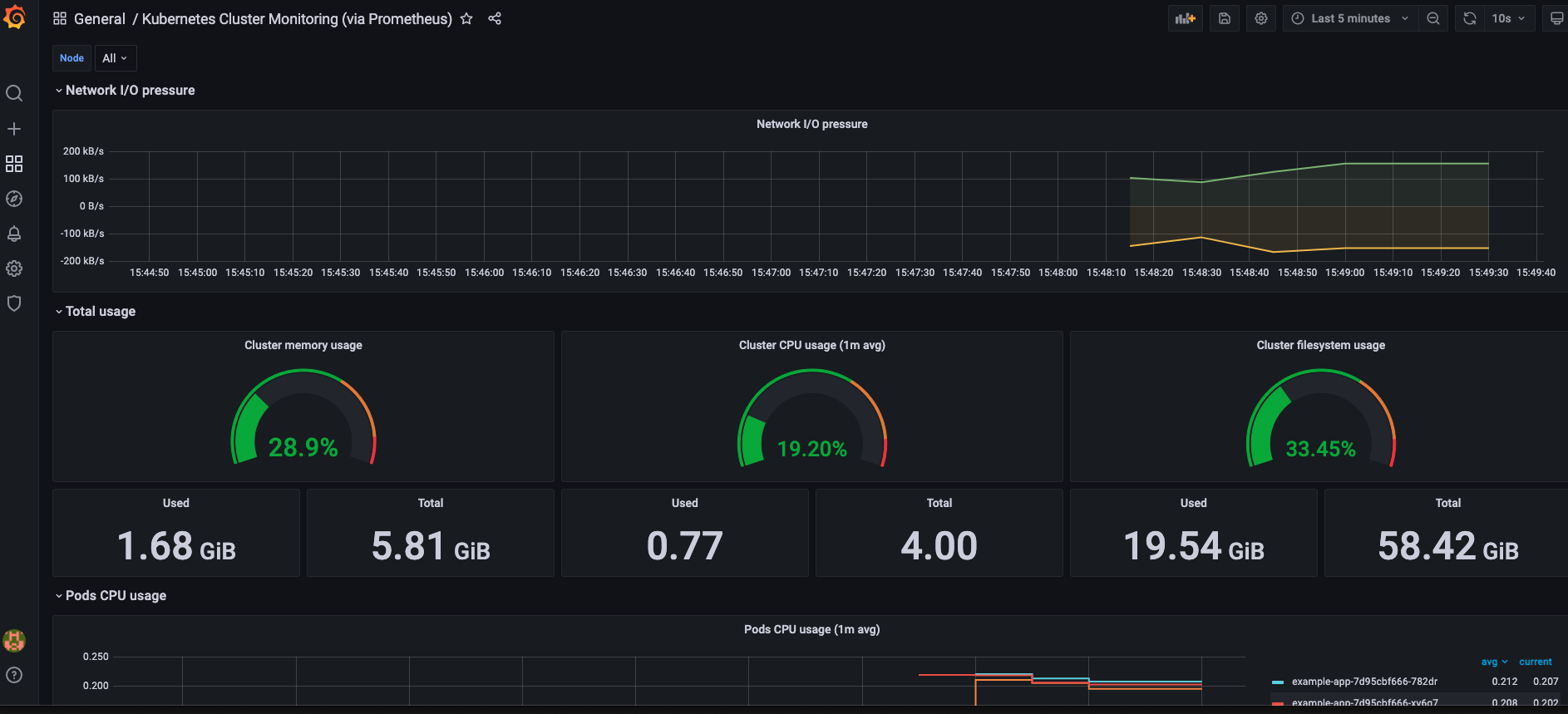The image size is (1568, 714).
Task: Star this dashboard as favorite
Action: coord(466,18)
